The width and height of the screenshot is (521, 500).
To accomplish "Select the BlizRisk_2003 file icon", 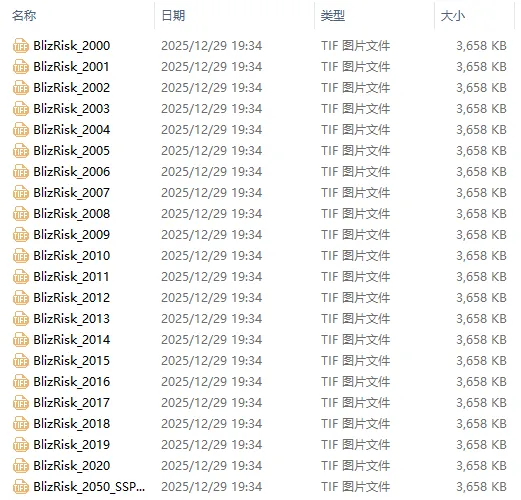I will 21,109.
